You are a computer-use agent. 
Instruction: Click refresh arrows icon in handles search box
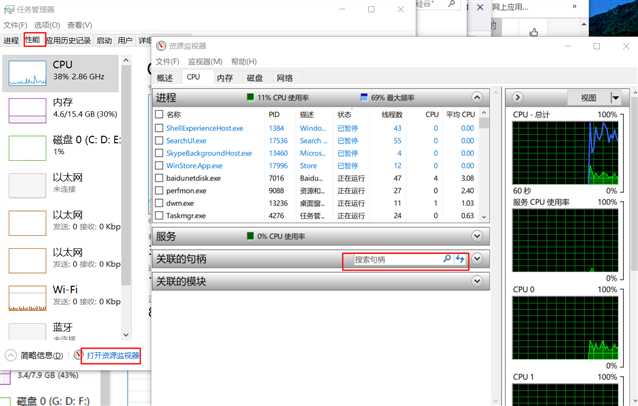coord(460,259)
